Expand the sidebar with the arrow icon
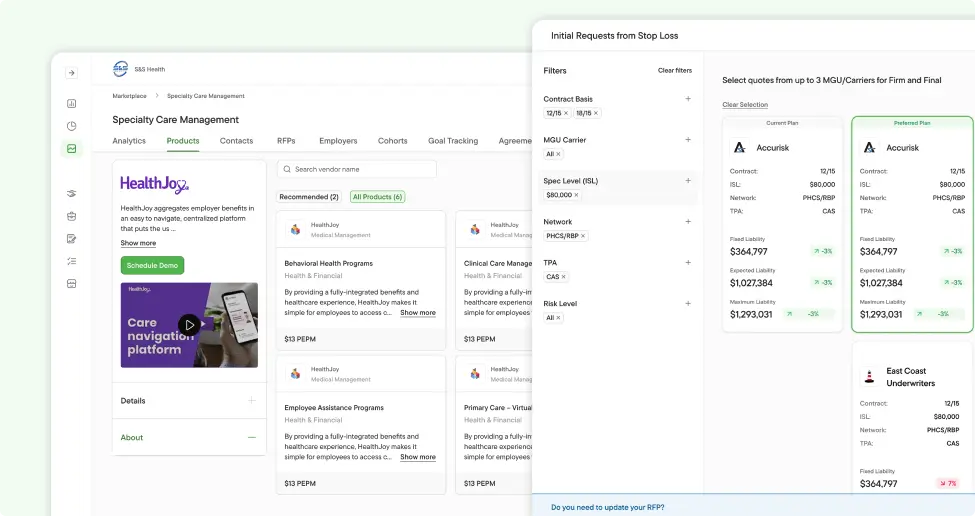Image resolution: width=975 pixels, height=516 pixels. coord(71,73)
